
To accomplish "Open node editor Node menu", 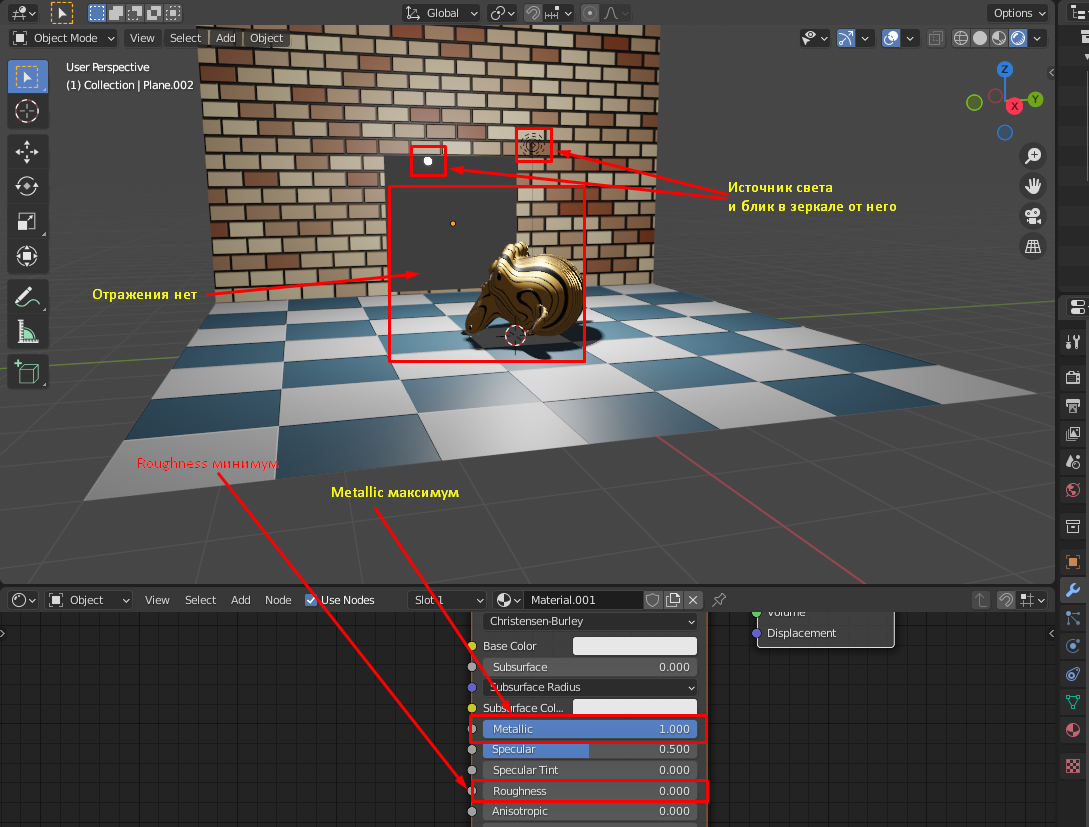I will (278, 600).
